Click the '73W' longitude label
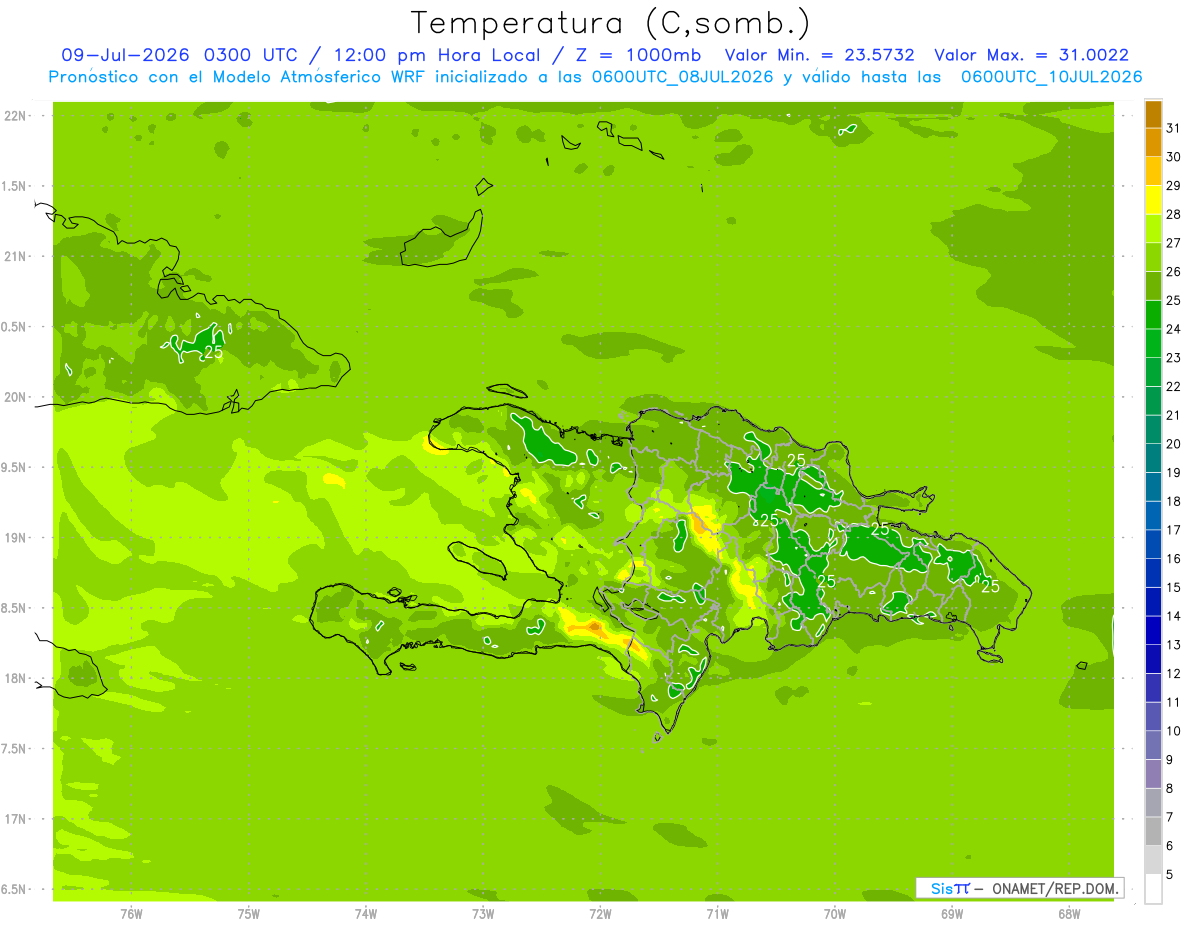Screen dimensions: 1200x927 pos(483,914)
